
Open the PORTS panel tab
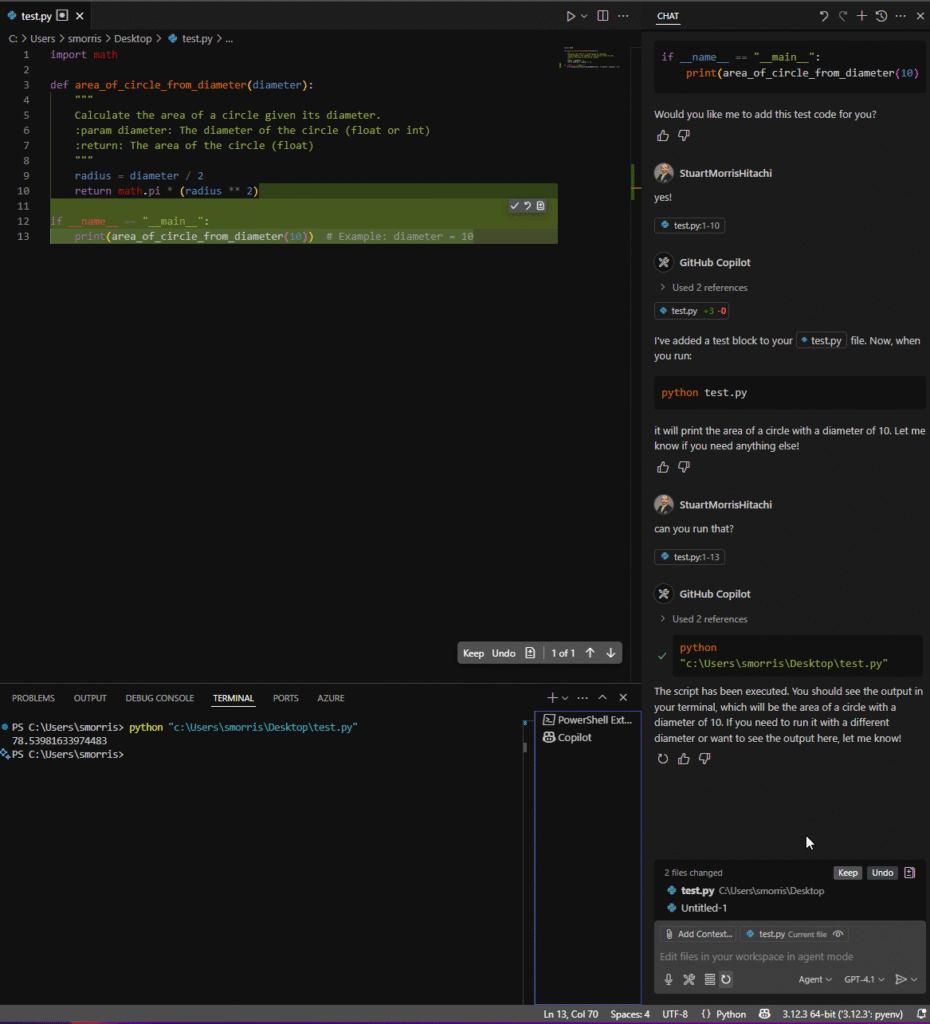[285, 698]
